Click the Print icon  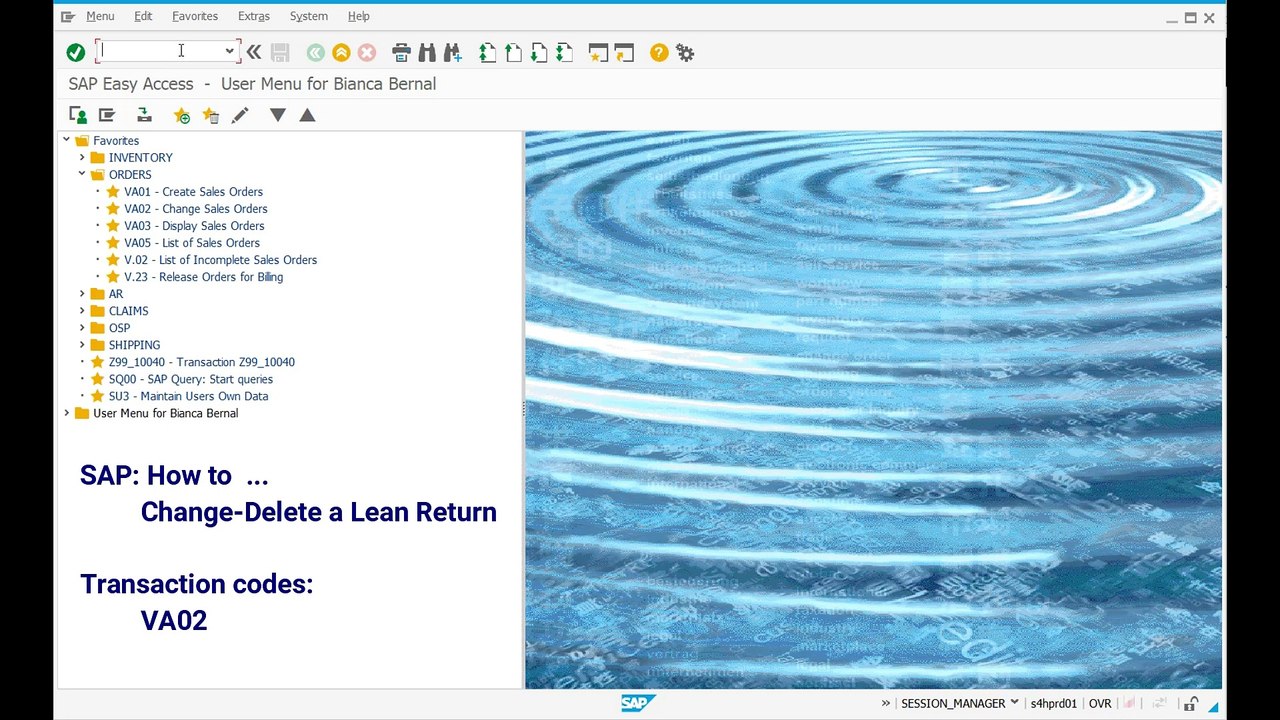(x=401, y=52)
